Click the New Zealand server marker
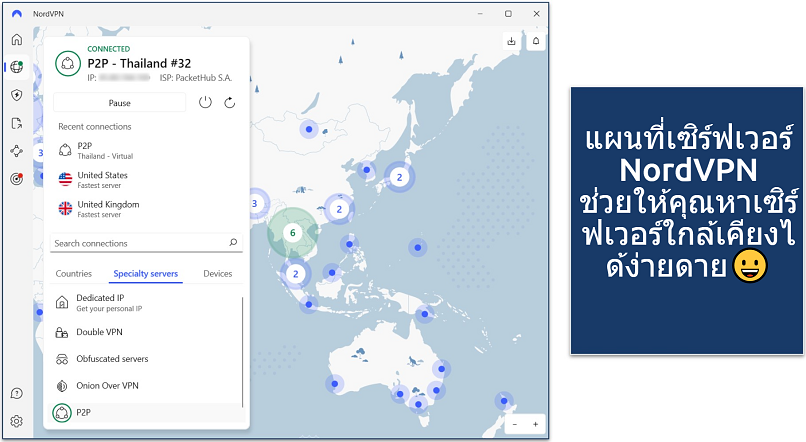The height and width of the screenshot is (442, 806). tap(504, 401)
